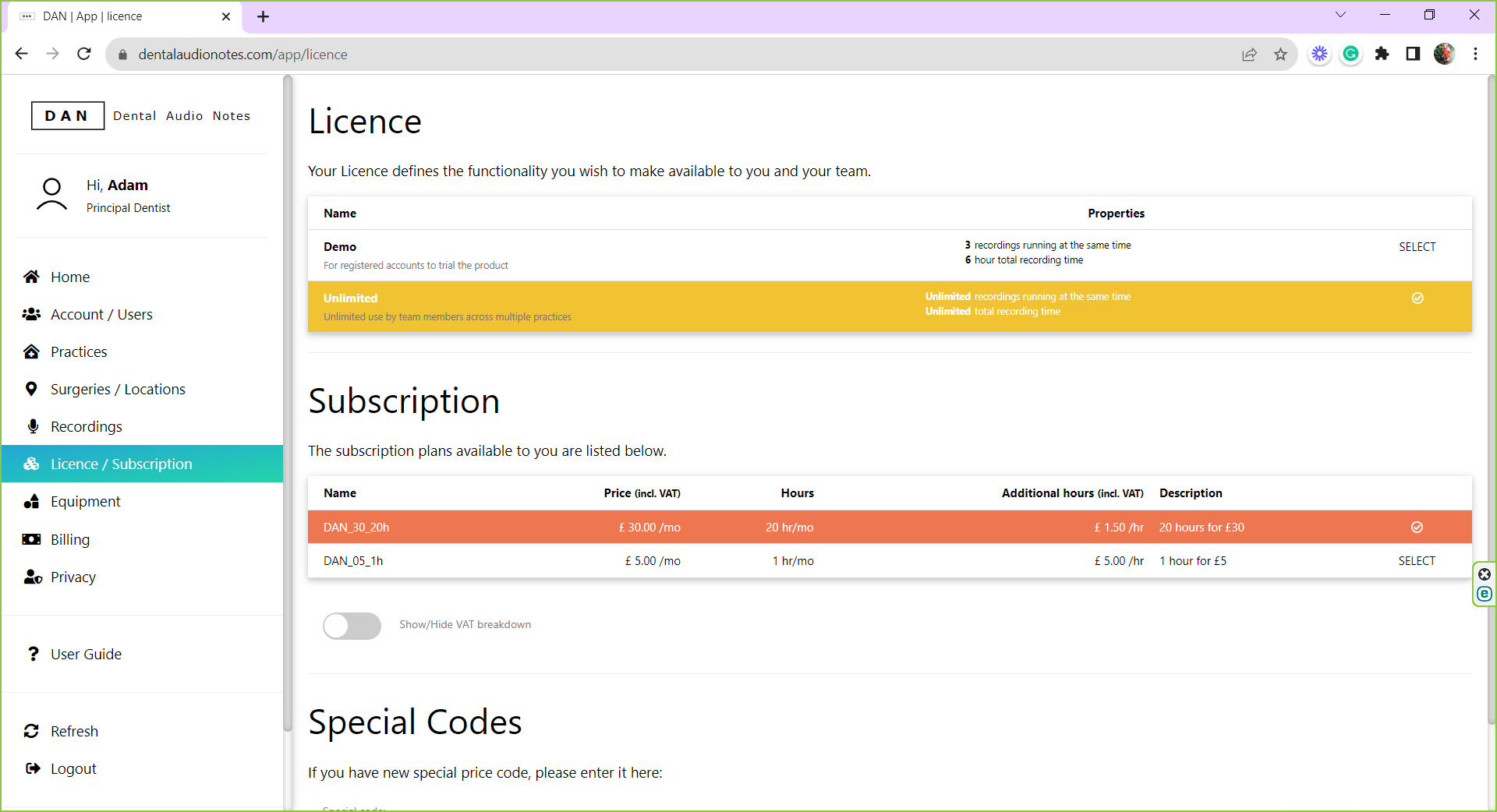
Task: Go to Practices in the sidebar
Action: coord(79,351)
